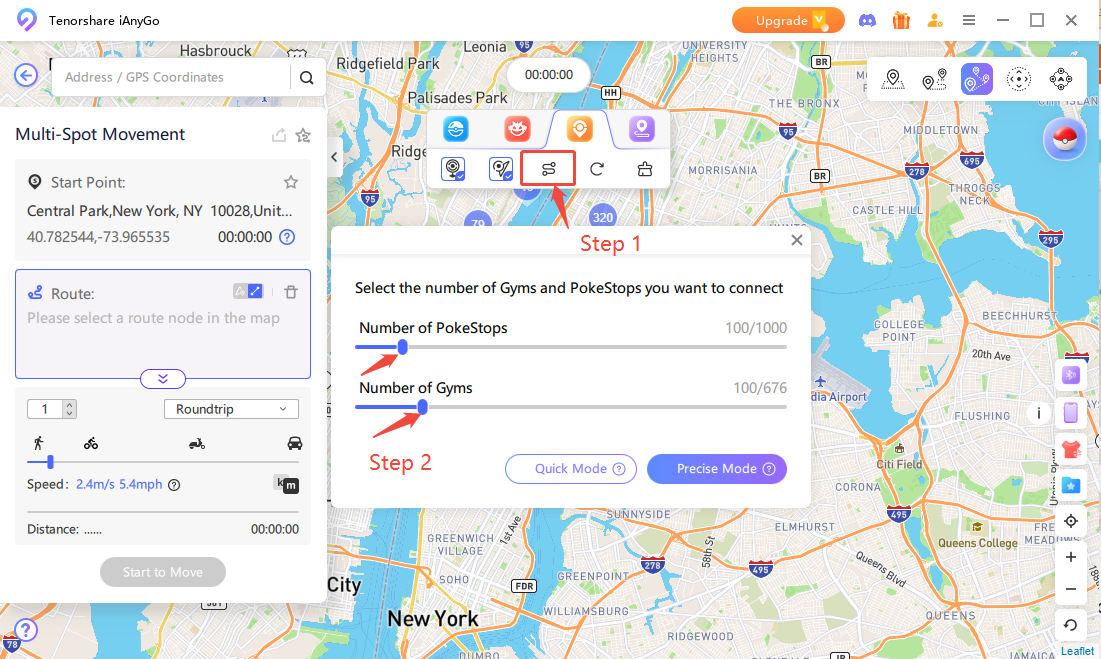The width and height of the screenshot is (1101, 659).
Task: Expand the route panel chevron
Action: 163,379
